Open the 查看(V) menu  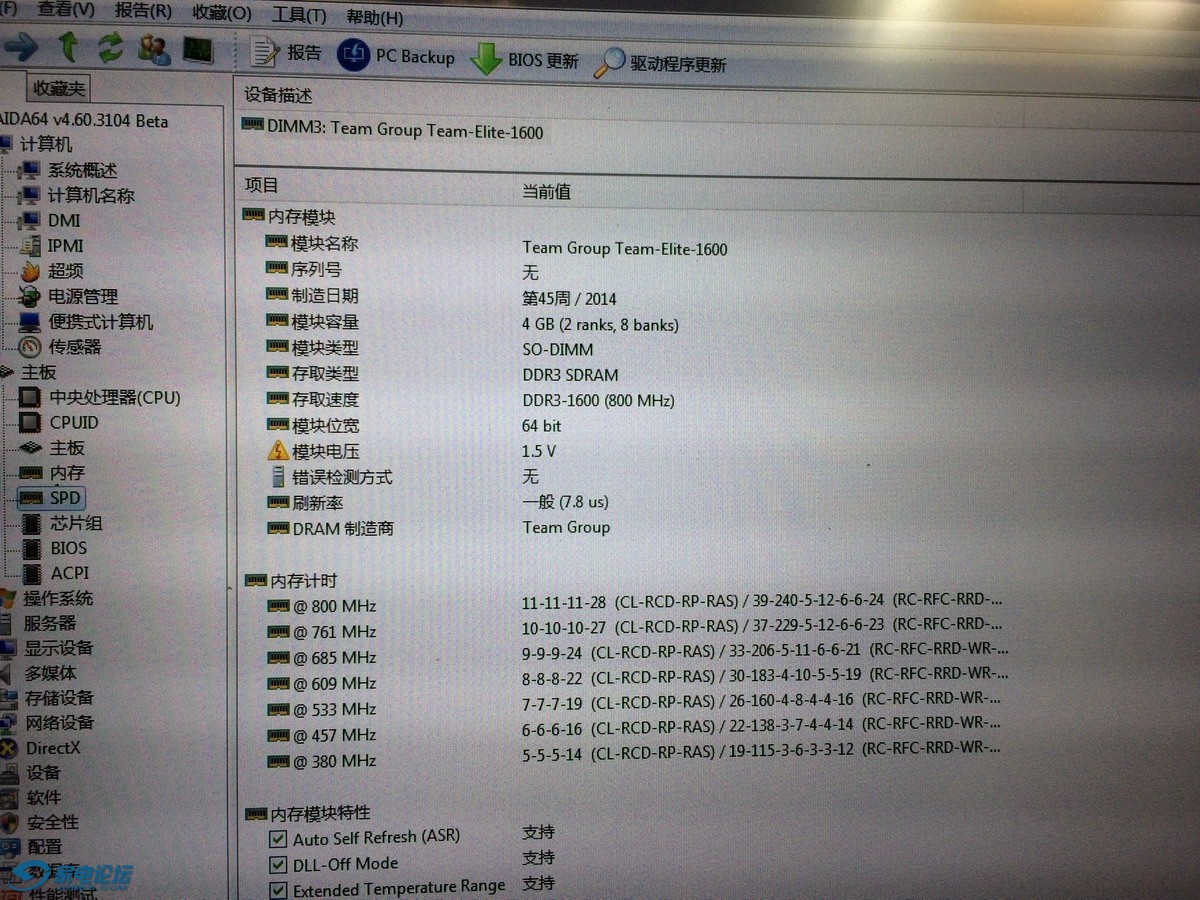(x=66, y=10)
